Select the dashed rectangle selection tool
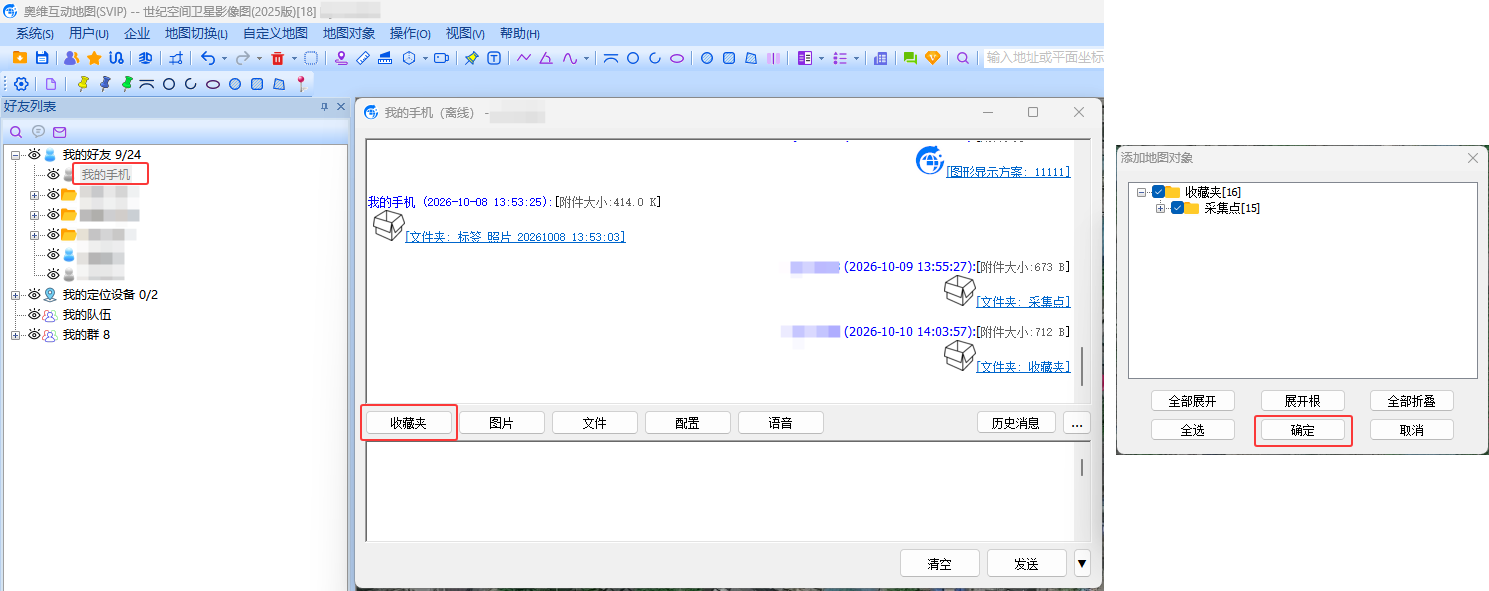This screenshot has height=591, width=1489. [x=311, y=58]
